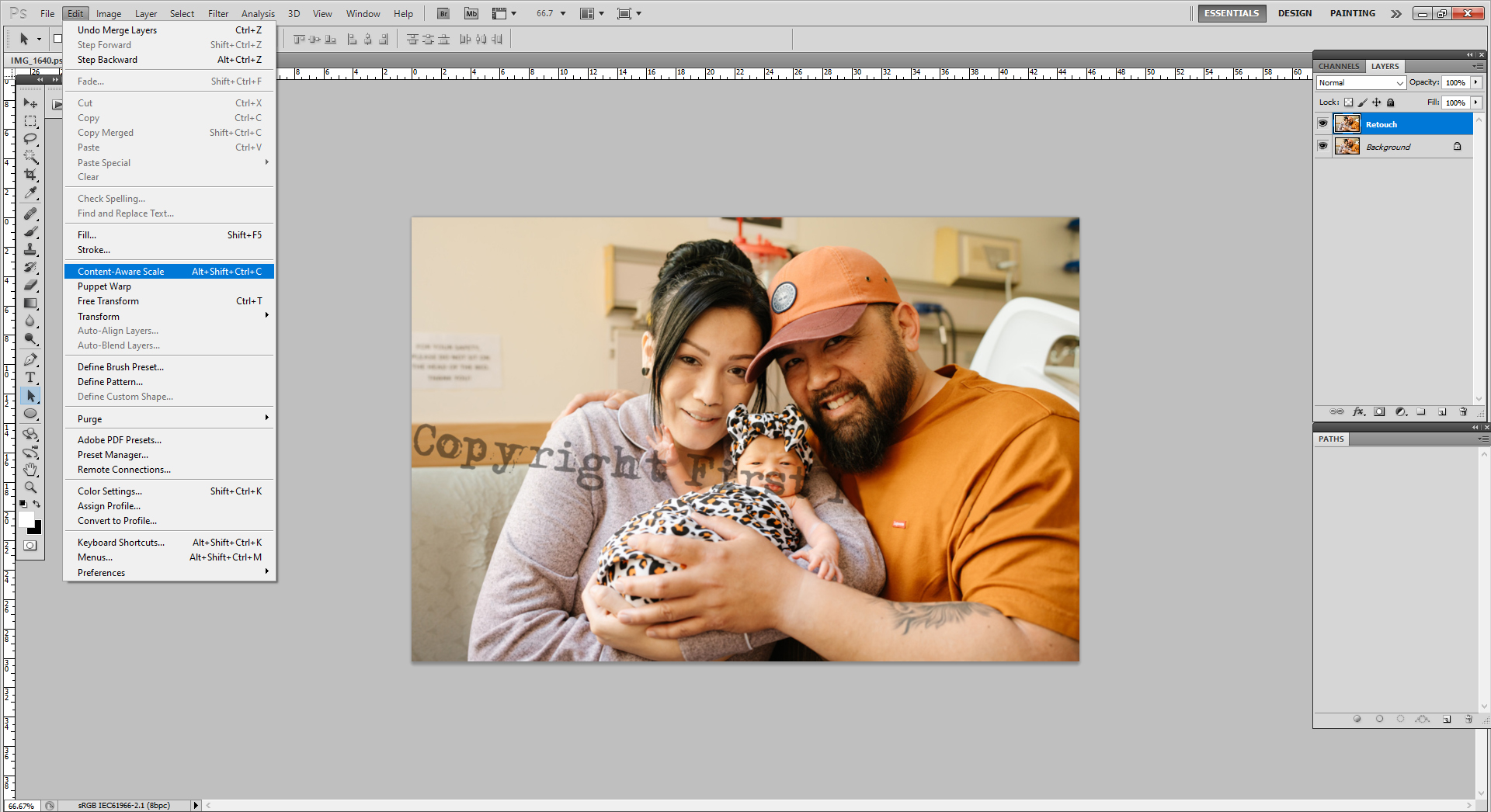This screenshot has width=1491, height=812.
Task: Open the Opacity slider arrow
Action: [1475, 82]
